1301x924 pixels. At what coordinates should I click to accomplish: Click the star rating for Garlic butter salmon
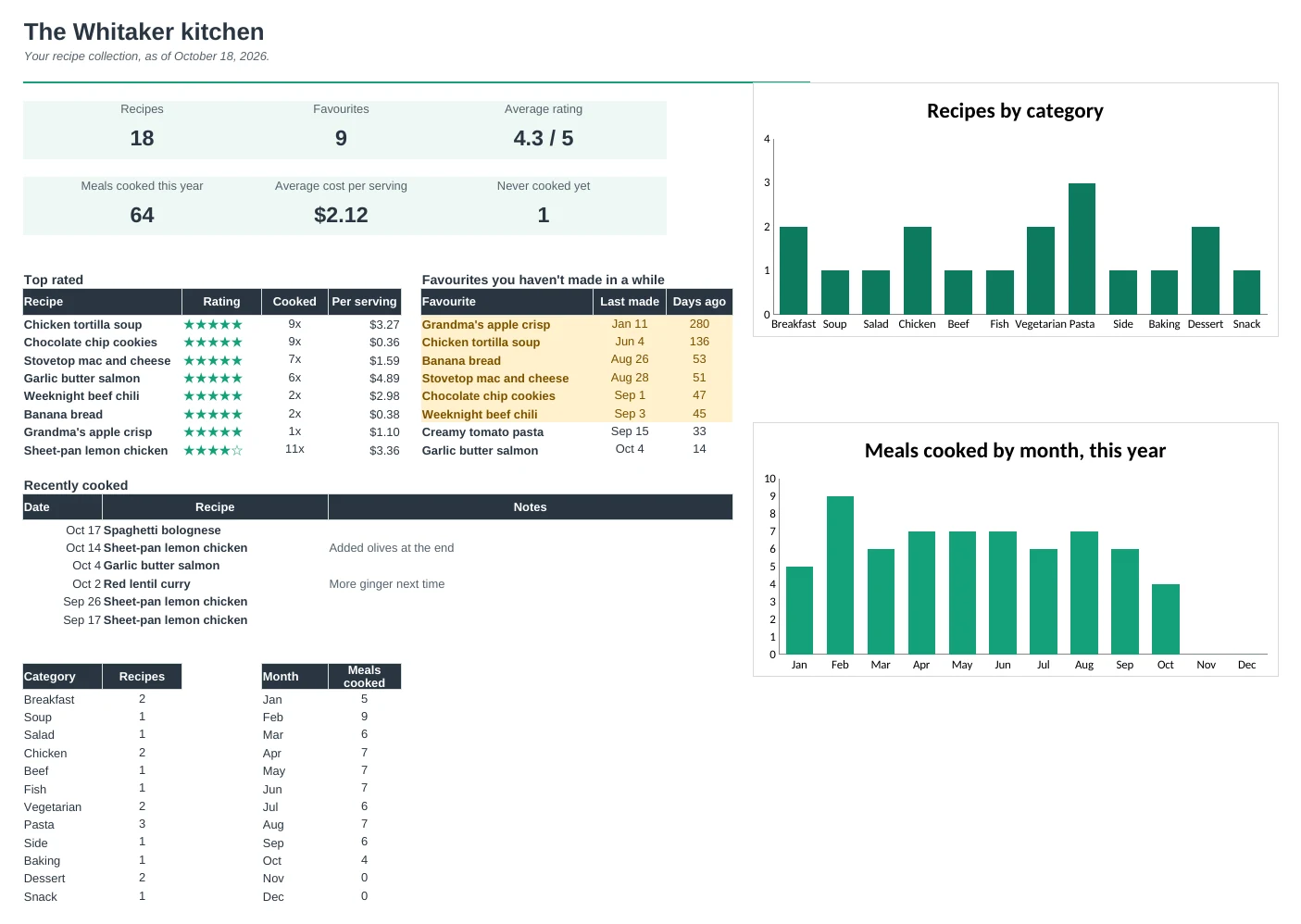[x=213, y=379]
